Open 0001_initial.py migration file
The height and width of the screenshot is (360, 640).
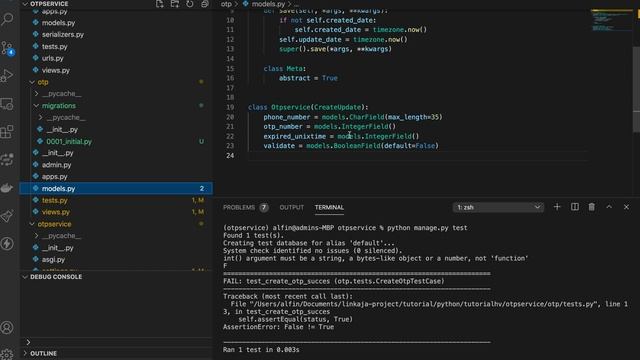(69, 142)
